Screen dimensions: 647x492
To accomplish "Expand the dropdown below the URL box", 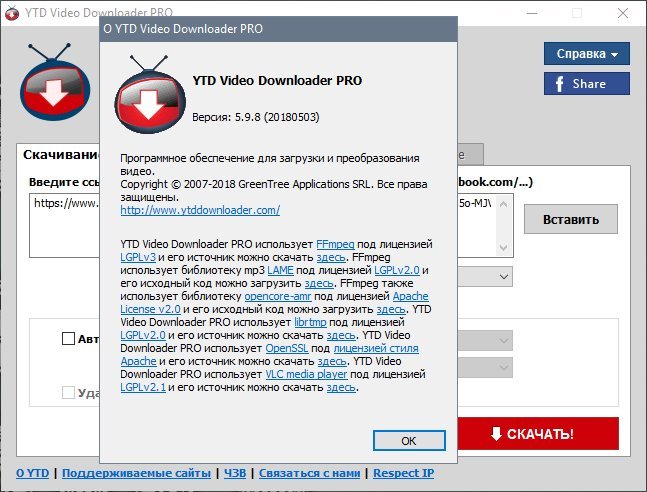I will (503, 277).
